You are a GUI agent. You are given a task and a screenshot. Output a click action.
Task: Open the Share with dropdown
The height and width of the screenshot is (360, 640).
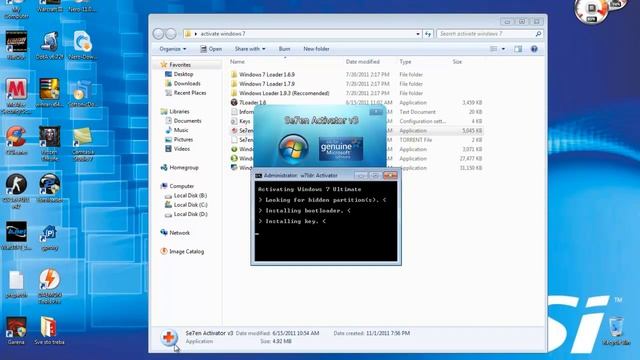click(x=250, y=49)
